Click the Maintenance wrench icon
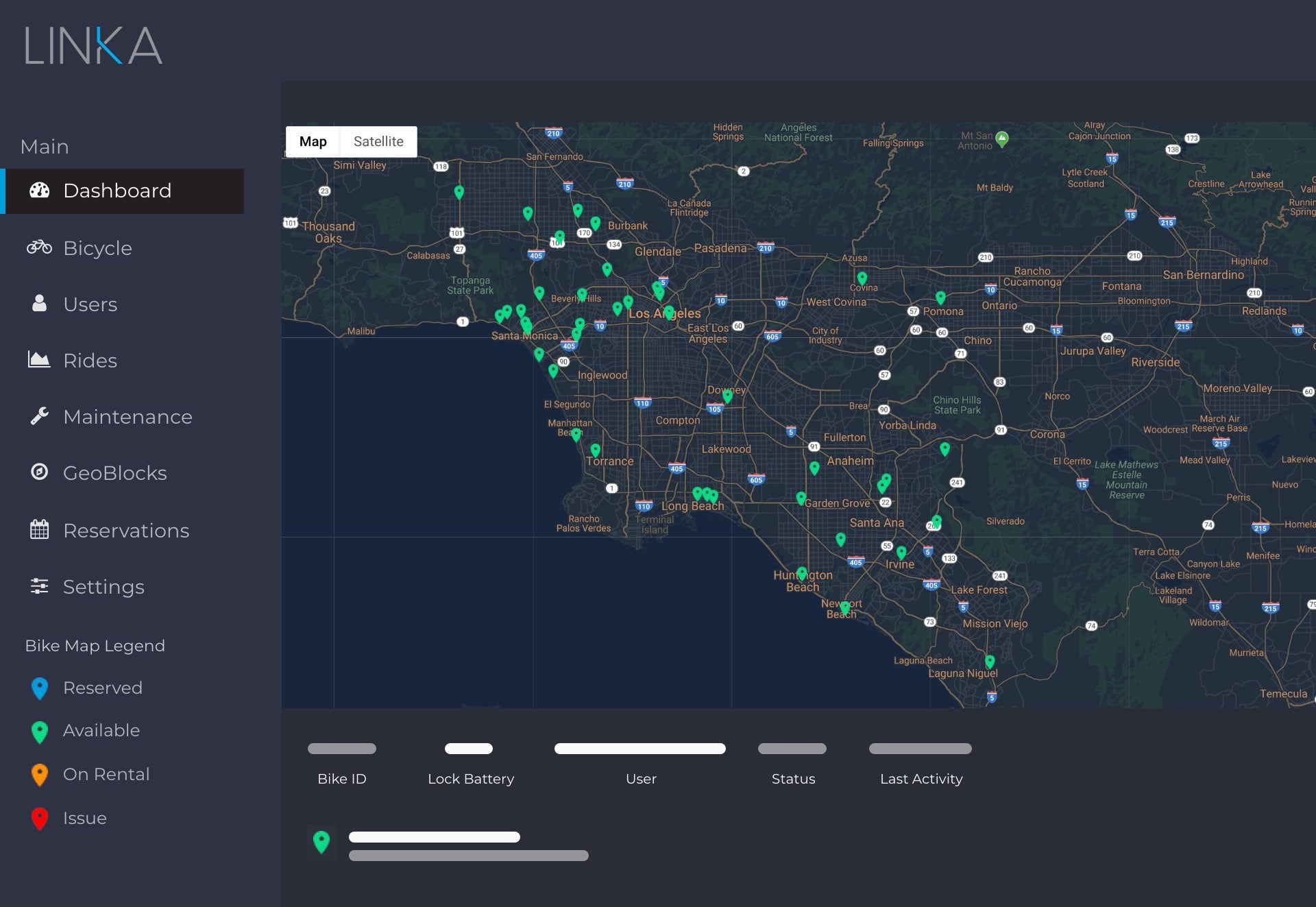1316x907 pixels. [x=40, y=416]
